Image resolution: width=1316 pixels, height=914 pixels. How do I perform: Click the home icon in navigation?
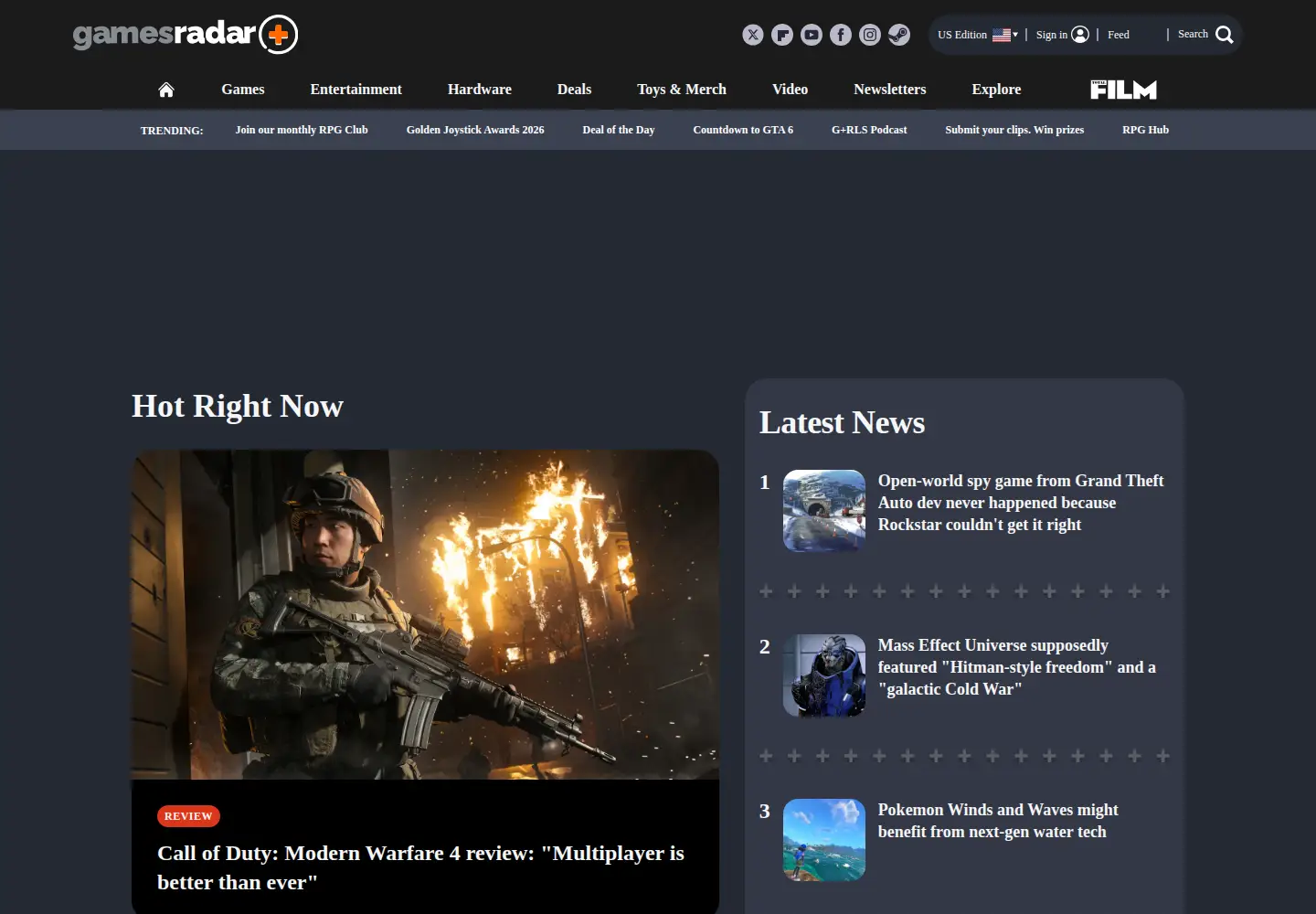coord(166,90)
